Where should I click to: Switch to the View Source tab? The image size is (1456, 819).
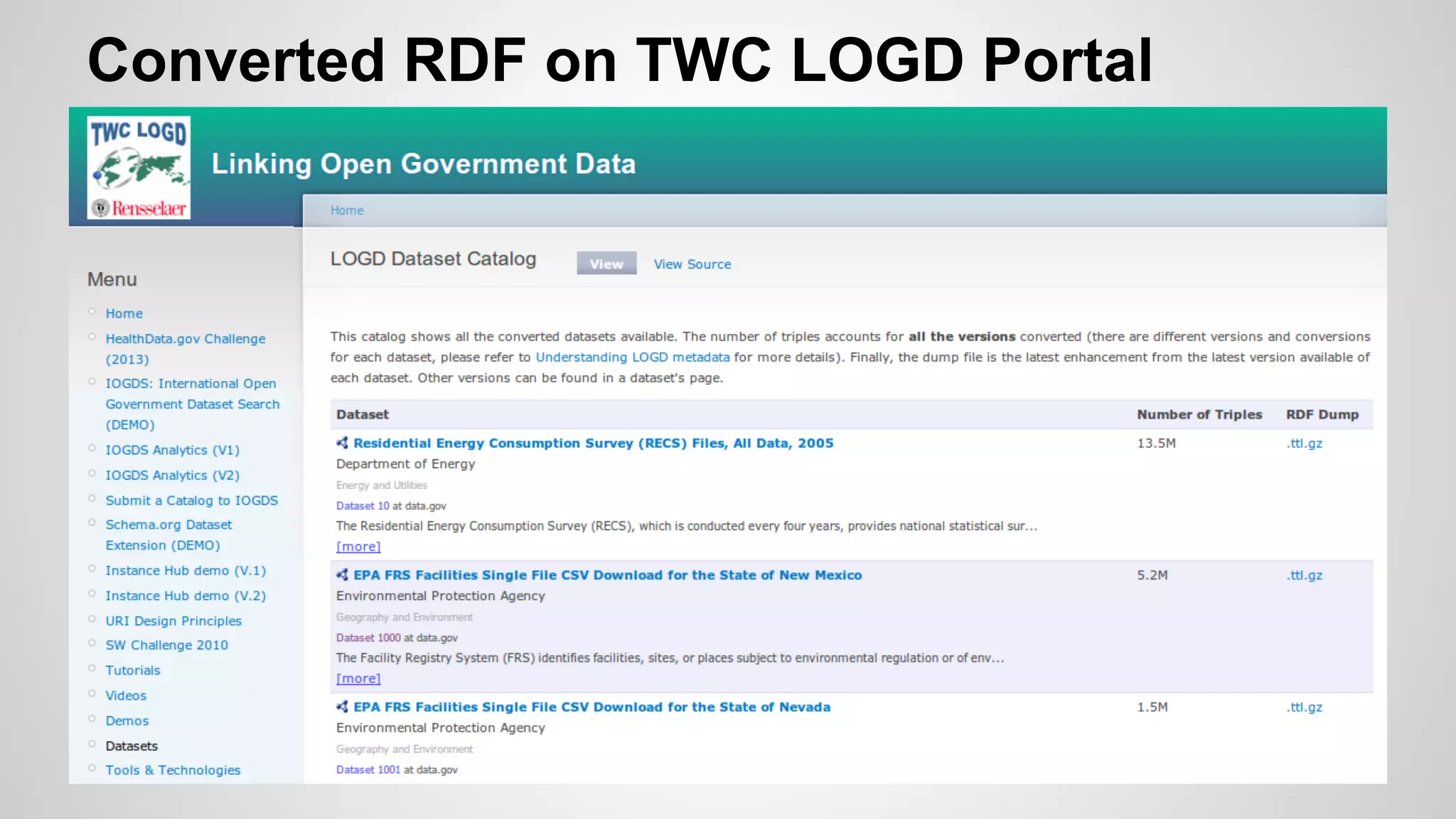[x=692, y=264]
